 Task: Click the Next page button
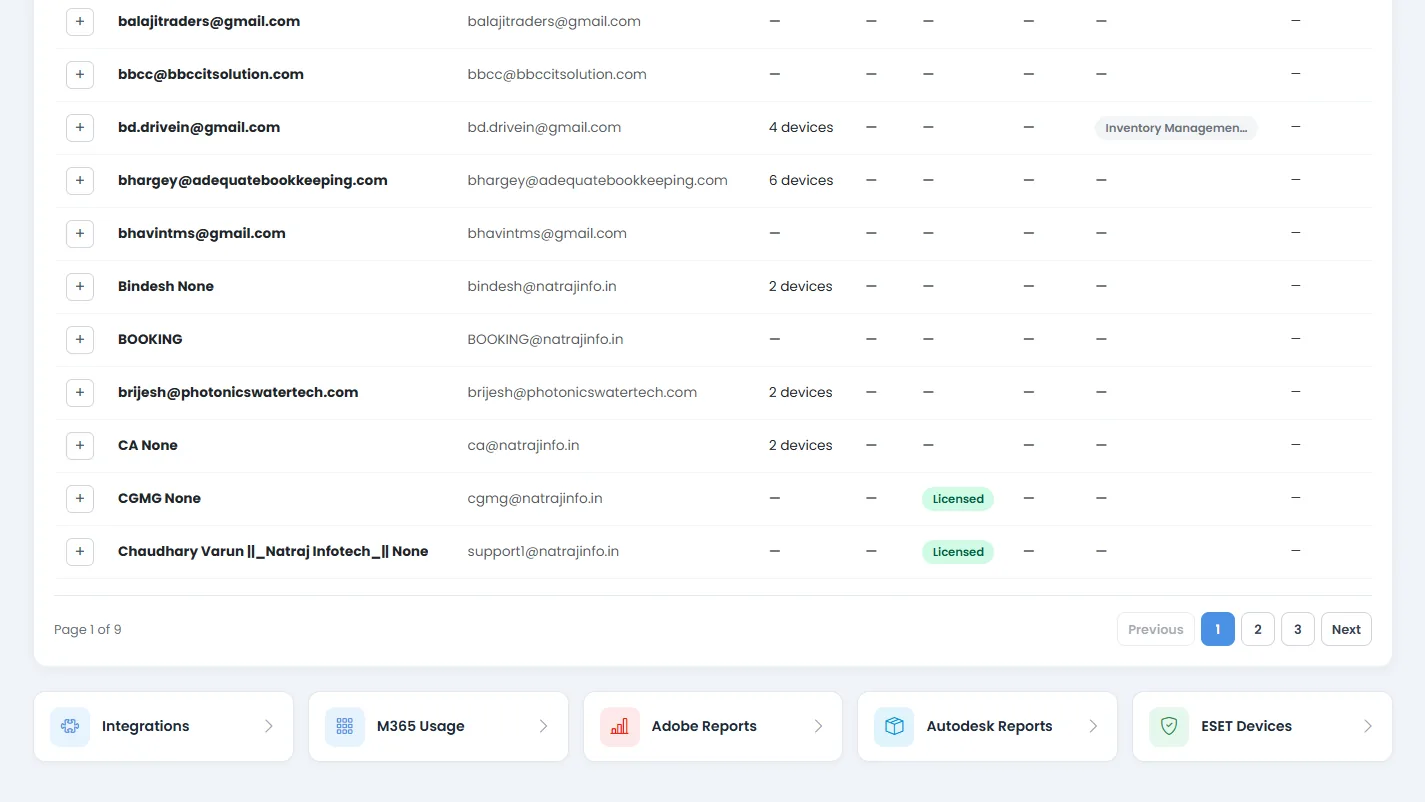pos(1346,630)
